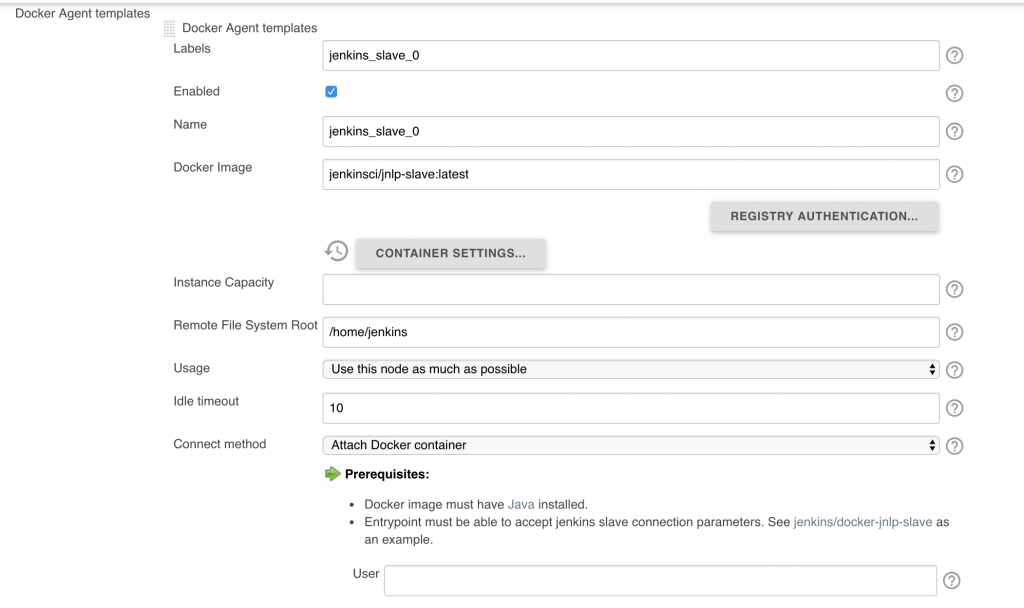Click the Prerequisites heading text
Viewport: 1024px width, 608px height.
[x=387, y=474]
